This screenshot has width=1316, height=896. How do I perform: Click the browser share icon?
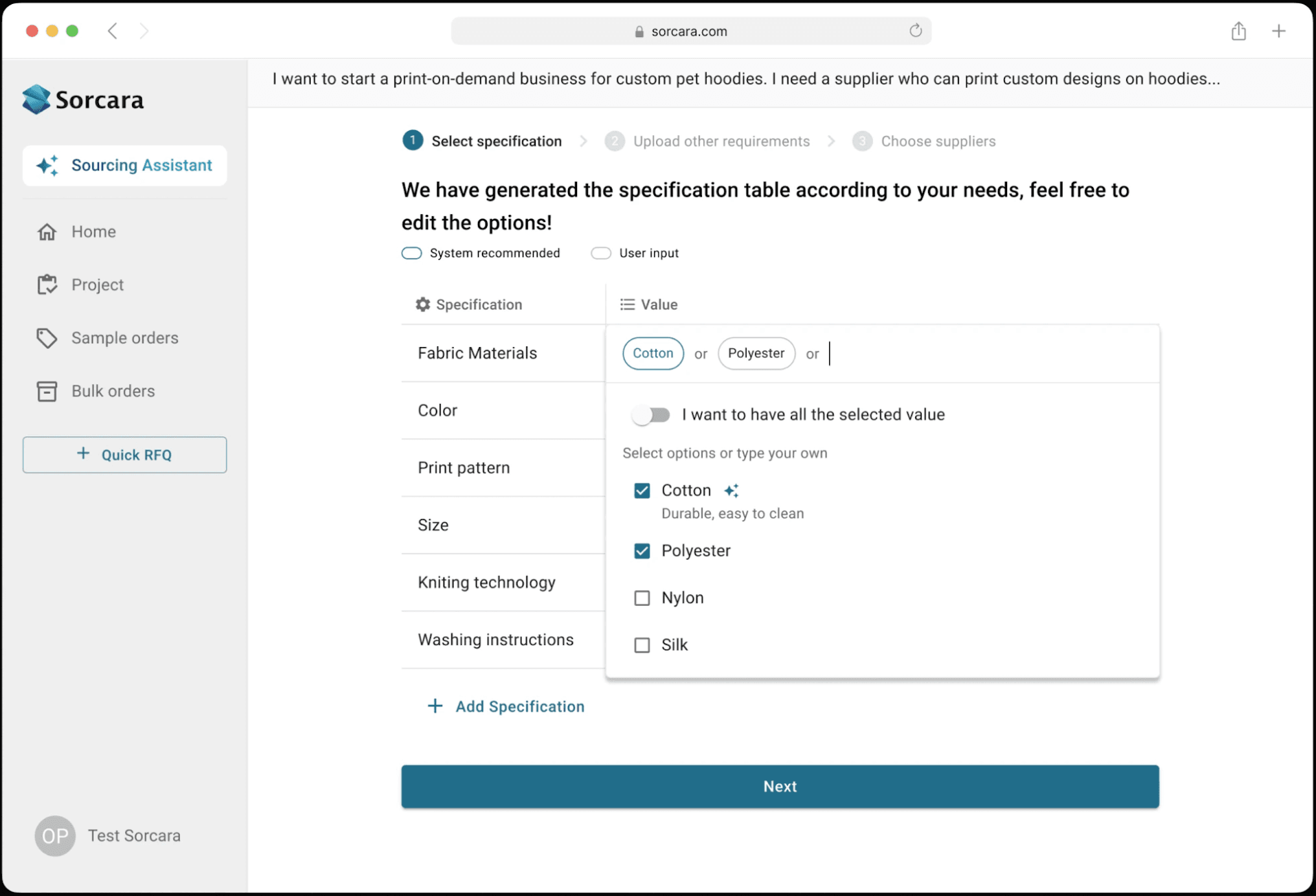(x=1238, y=30)
